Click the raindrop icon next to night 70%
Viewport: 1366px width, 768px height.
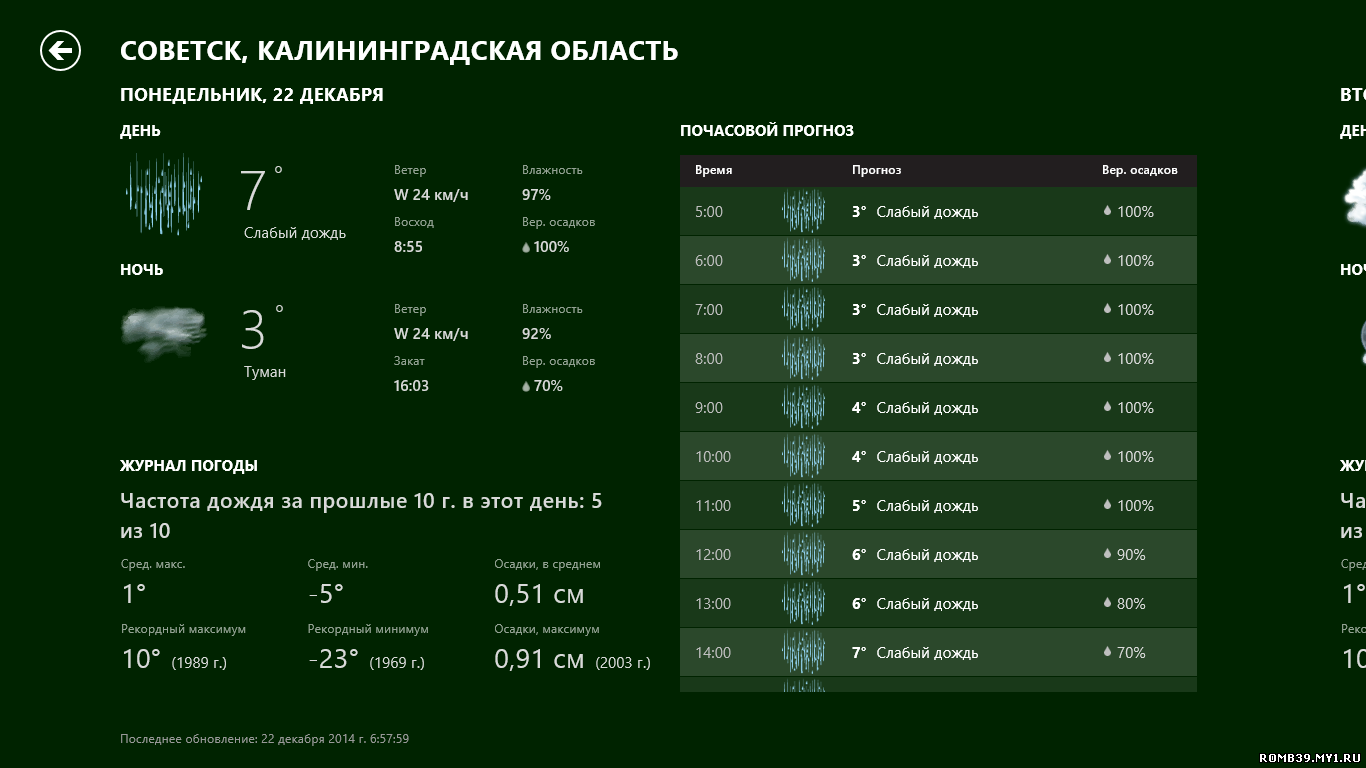(526, 386)
